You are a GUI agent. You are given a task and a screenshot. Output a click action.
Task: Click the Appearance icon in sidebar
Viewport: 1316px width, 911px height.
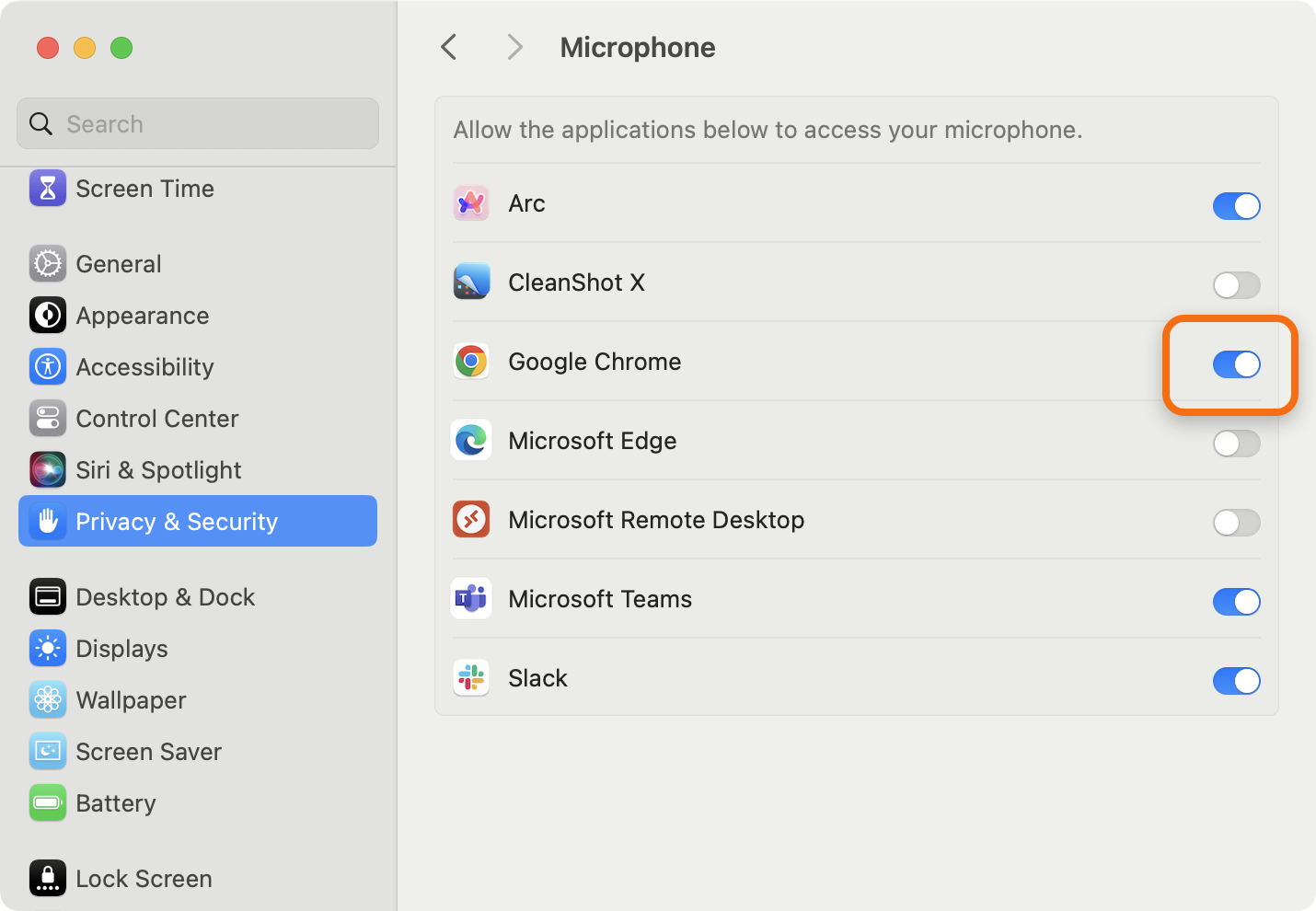click(48, 315)
